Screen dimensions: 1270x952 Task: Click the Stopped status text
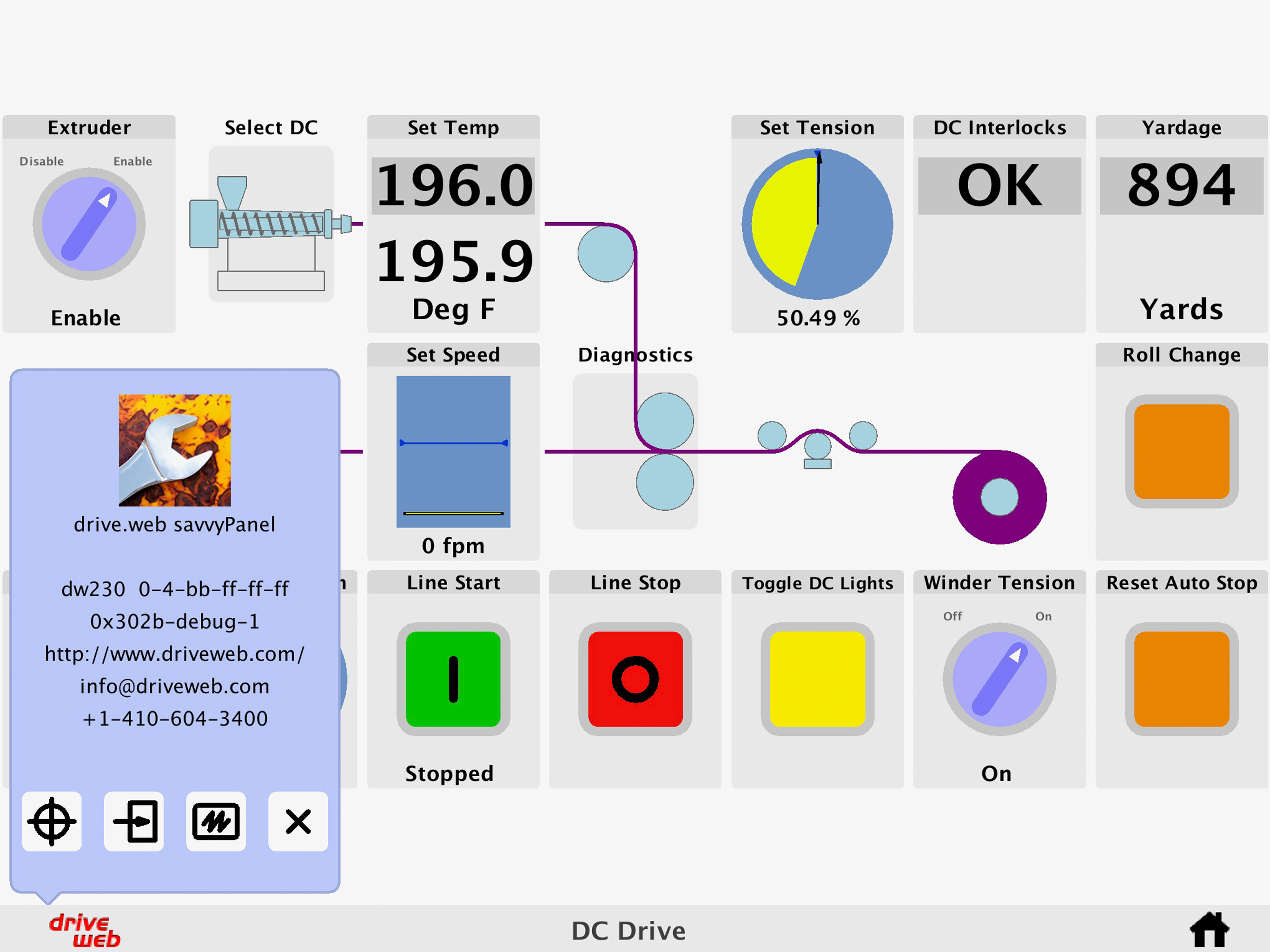[450, 773]
